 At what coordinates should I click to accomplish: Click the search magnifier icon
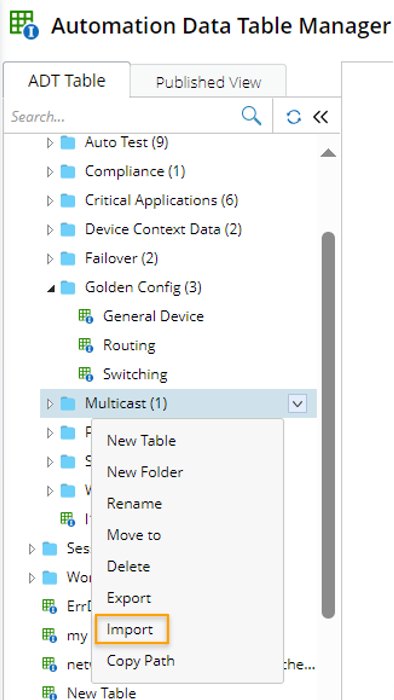tap(251, 117)
